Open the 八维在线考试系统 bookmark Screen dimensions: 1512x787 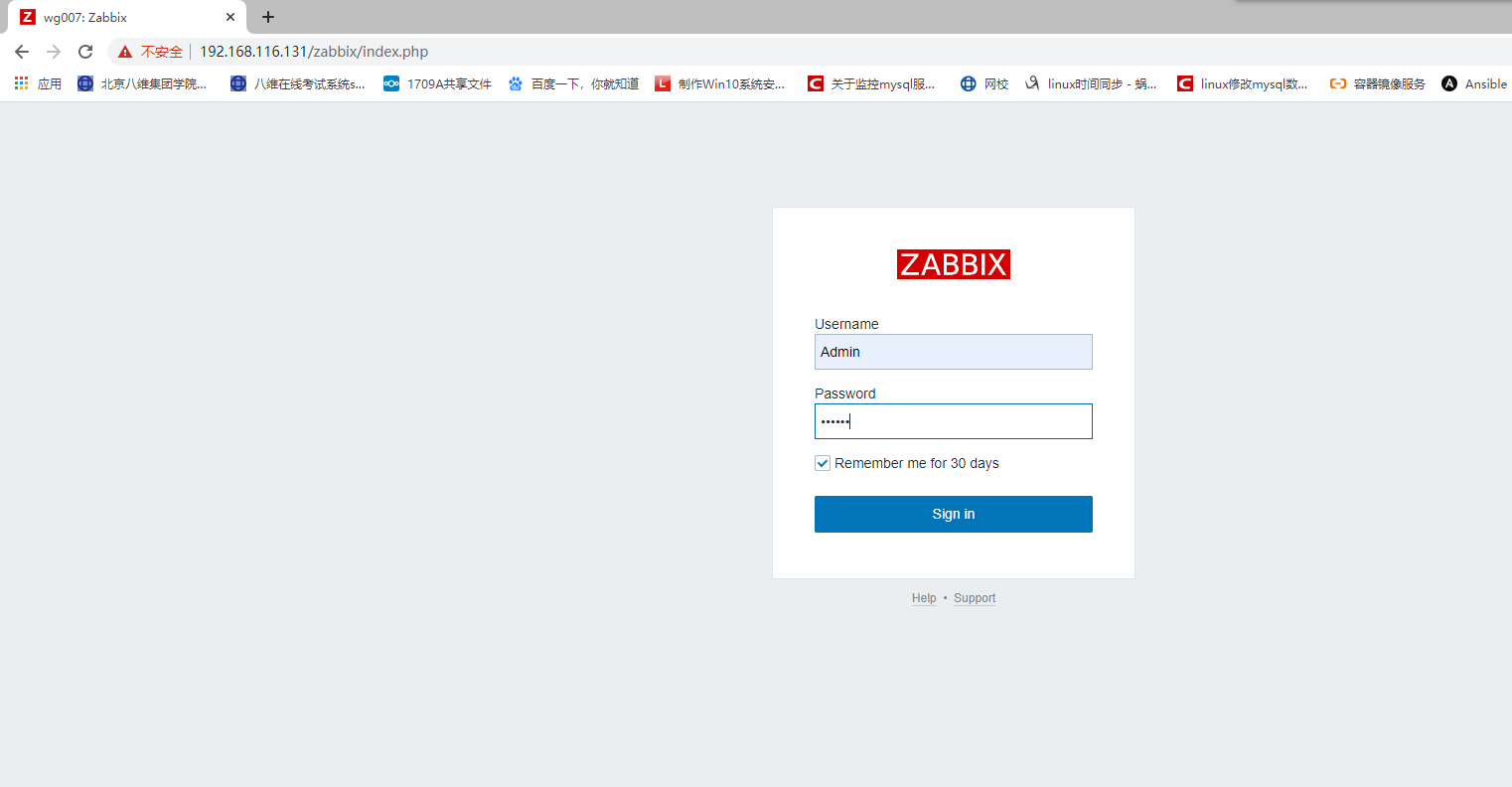click(x=297, y=84)
